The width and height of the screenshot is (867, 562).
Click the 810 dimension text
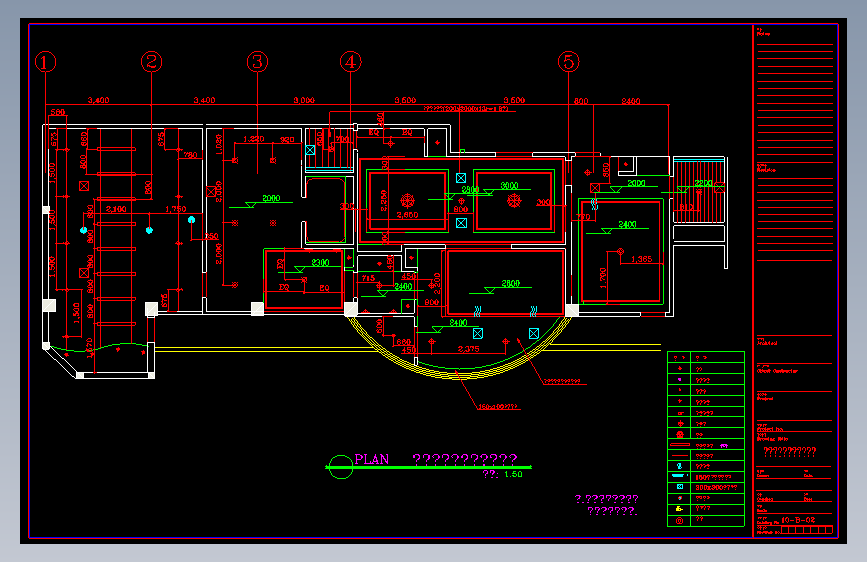click(x=687, y=207)
